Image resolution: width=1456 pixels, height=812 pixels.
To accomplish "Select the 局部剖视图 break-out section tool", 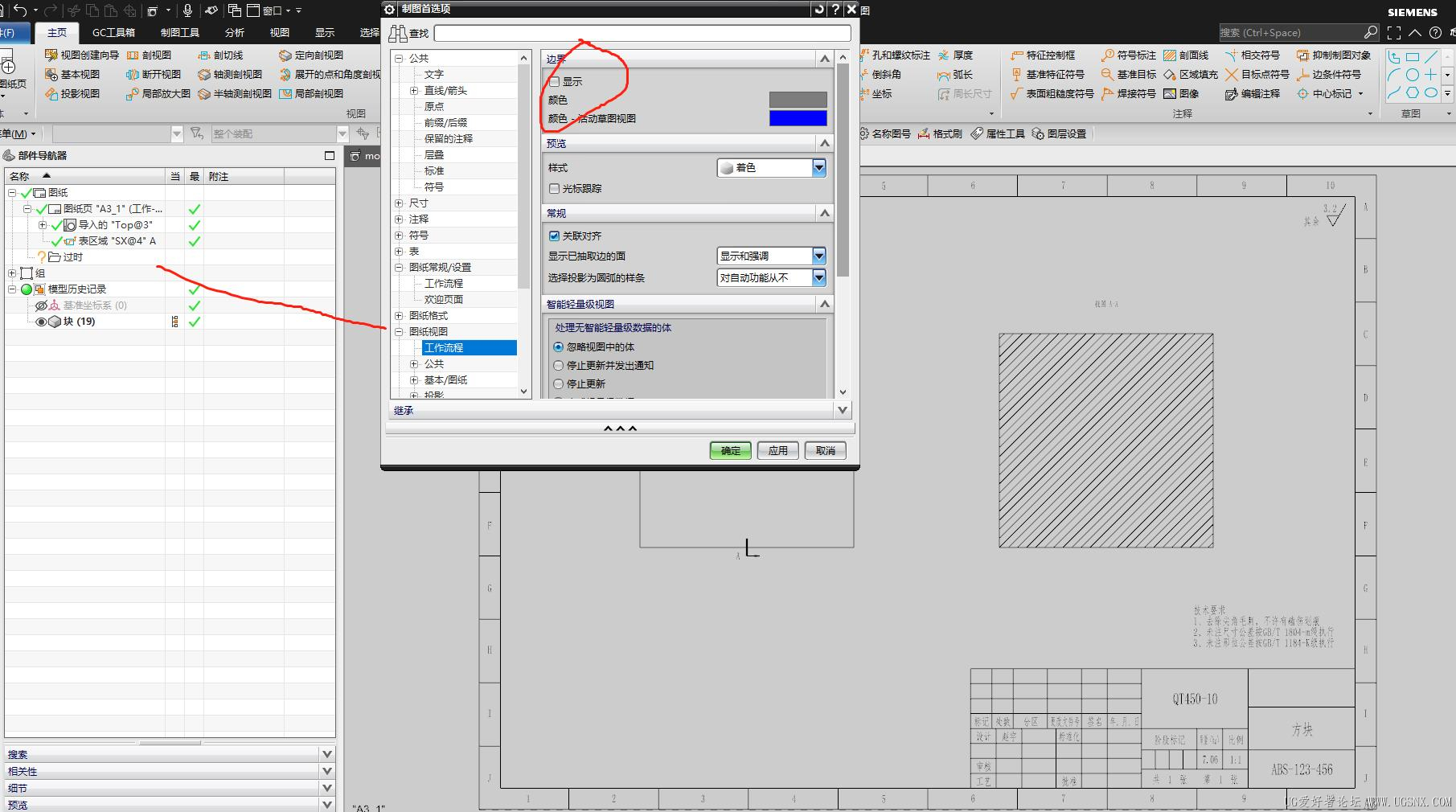I will click(311, 93).
